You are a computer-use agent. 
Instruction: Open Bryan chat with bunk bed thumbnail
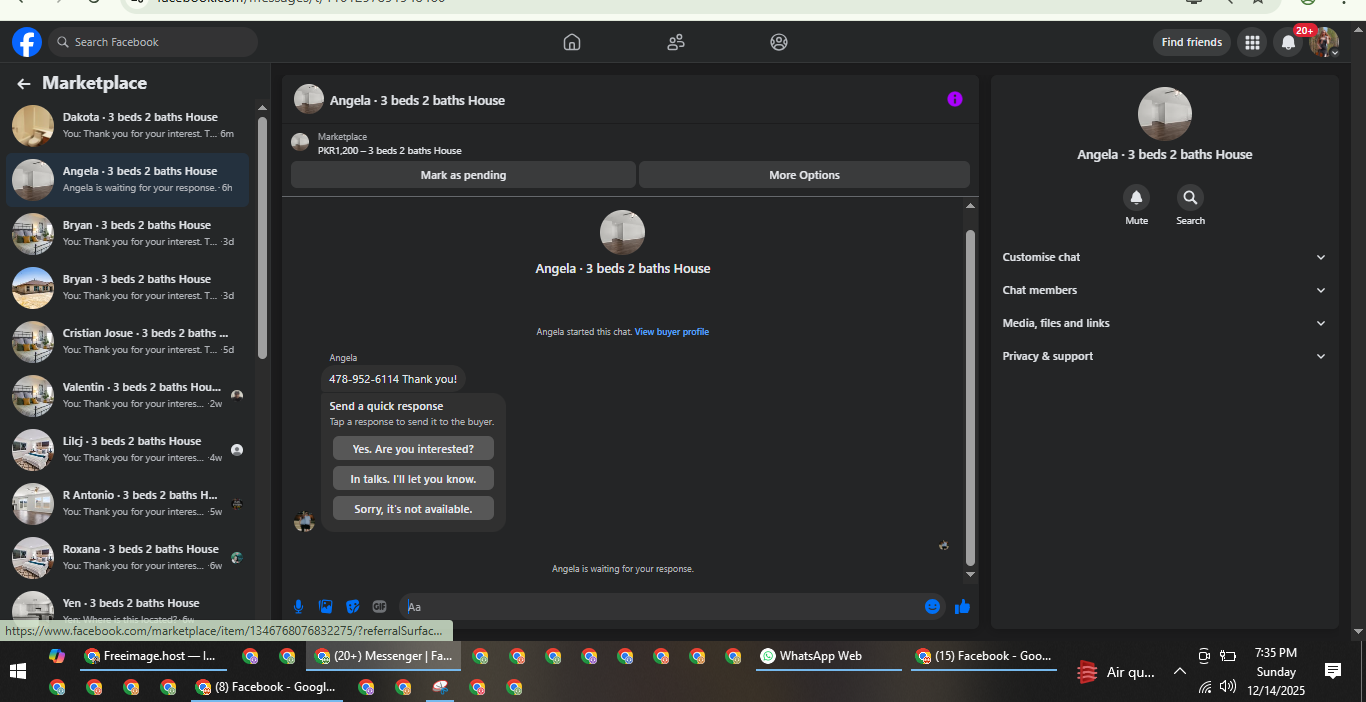[x=128, y=234]
